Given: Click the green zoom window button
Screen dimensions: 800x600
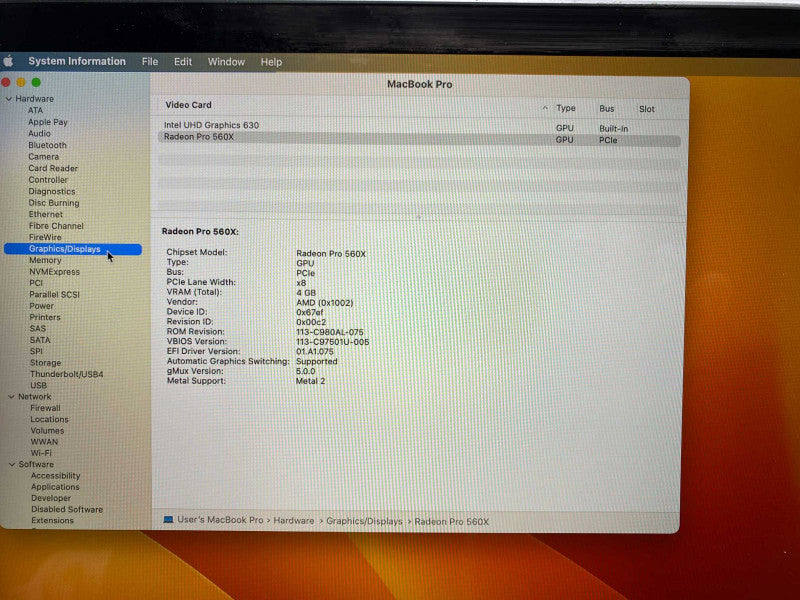Looking at the screenshot, I should click(36, 82).
